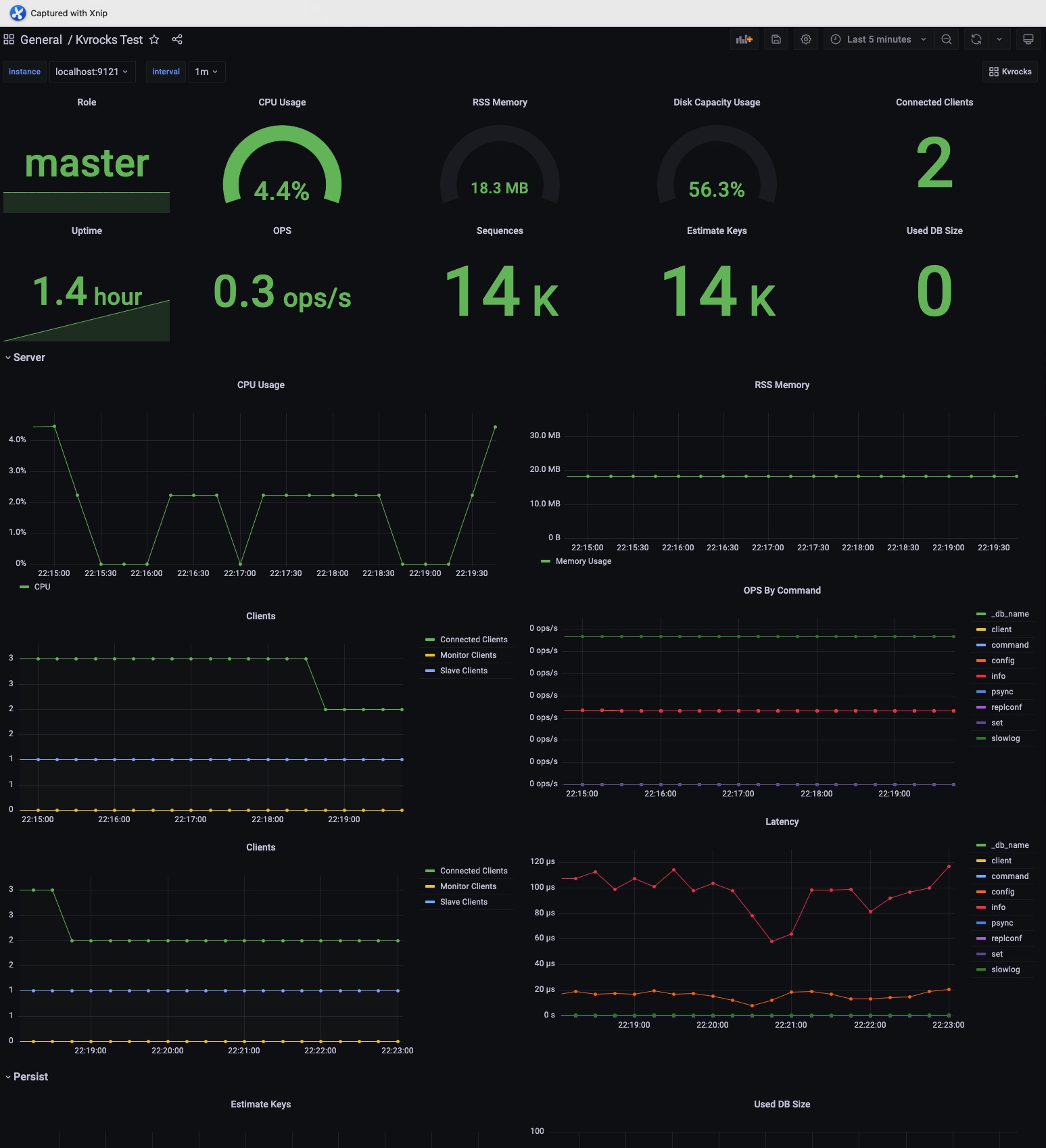Click the zoom out time range icon
Viewport: 1046px width, 1148px height.
tap(947, 39)
